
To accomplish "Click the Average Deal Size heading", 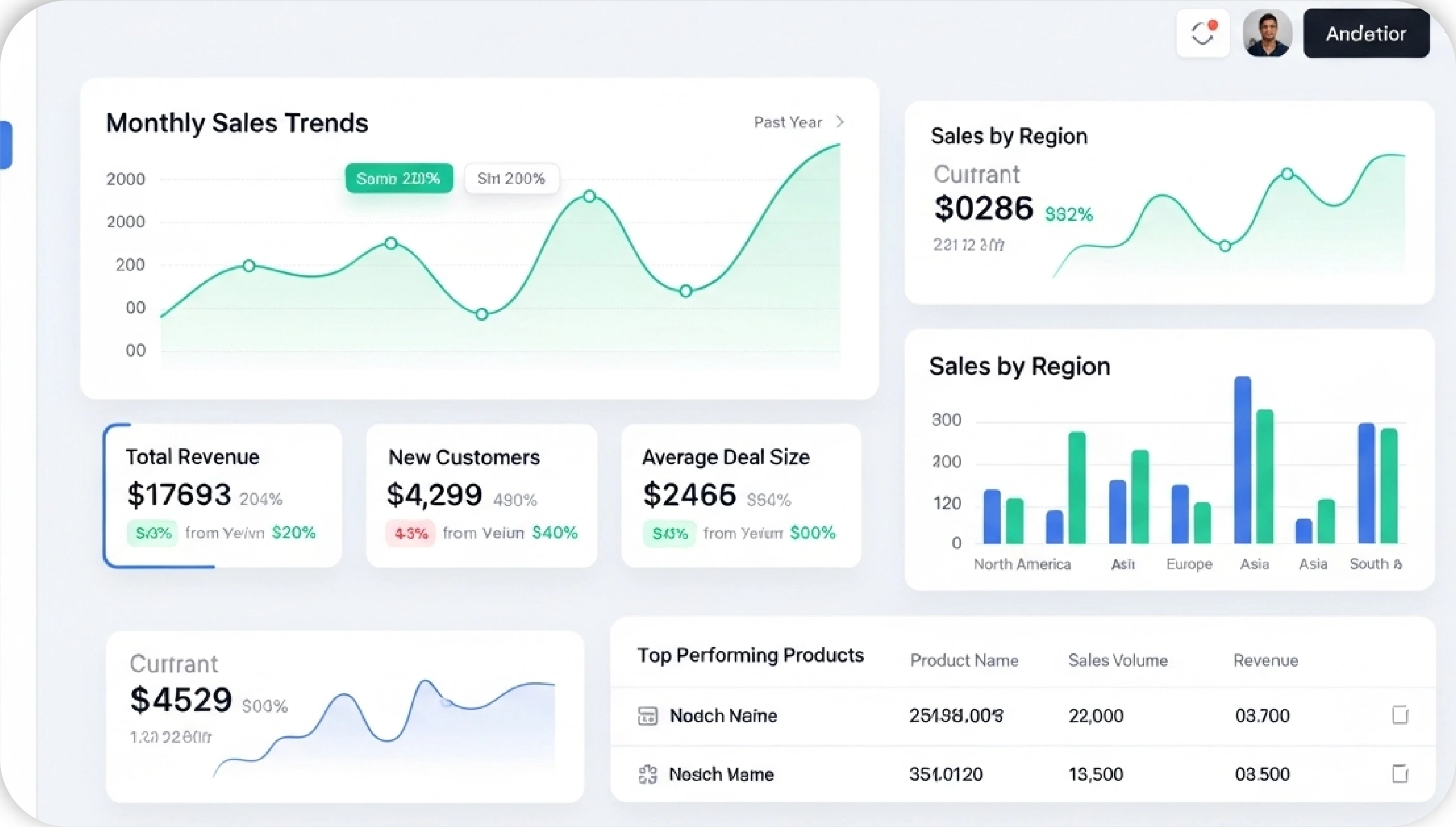I will (726, 456).
